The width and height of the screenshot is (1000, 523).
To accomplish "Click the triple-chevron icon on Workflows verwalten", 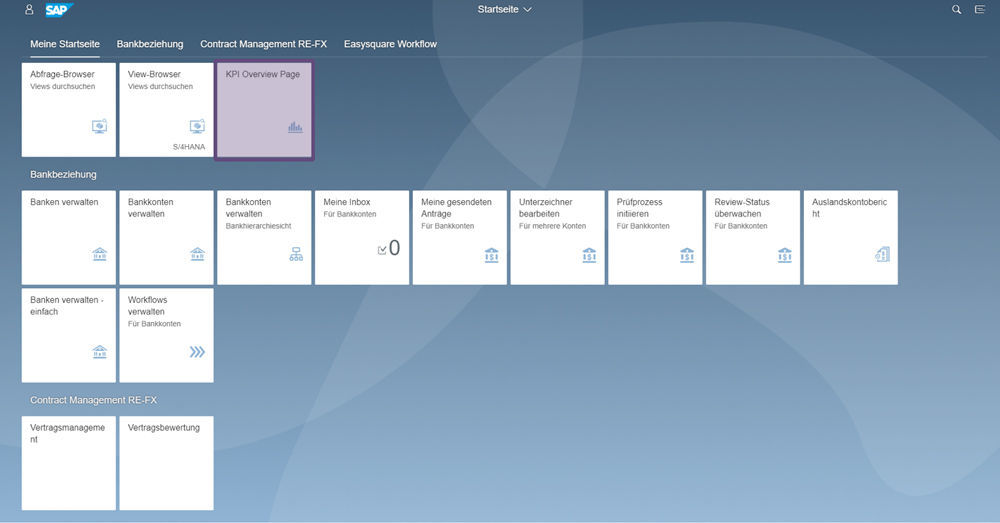I will point(197,352).
